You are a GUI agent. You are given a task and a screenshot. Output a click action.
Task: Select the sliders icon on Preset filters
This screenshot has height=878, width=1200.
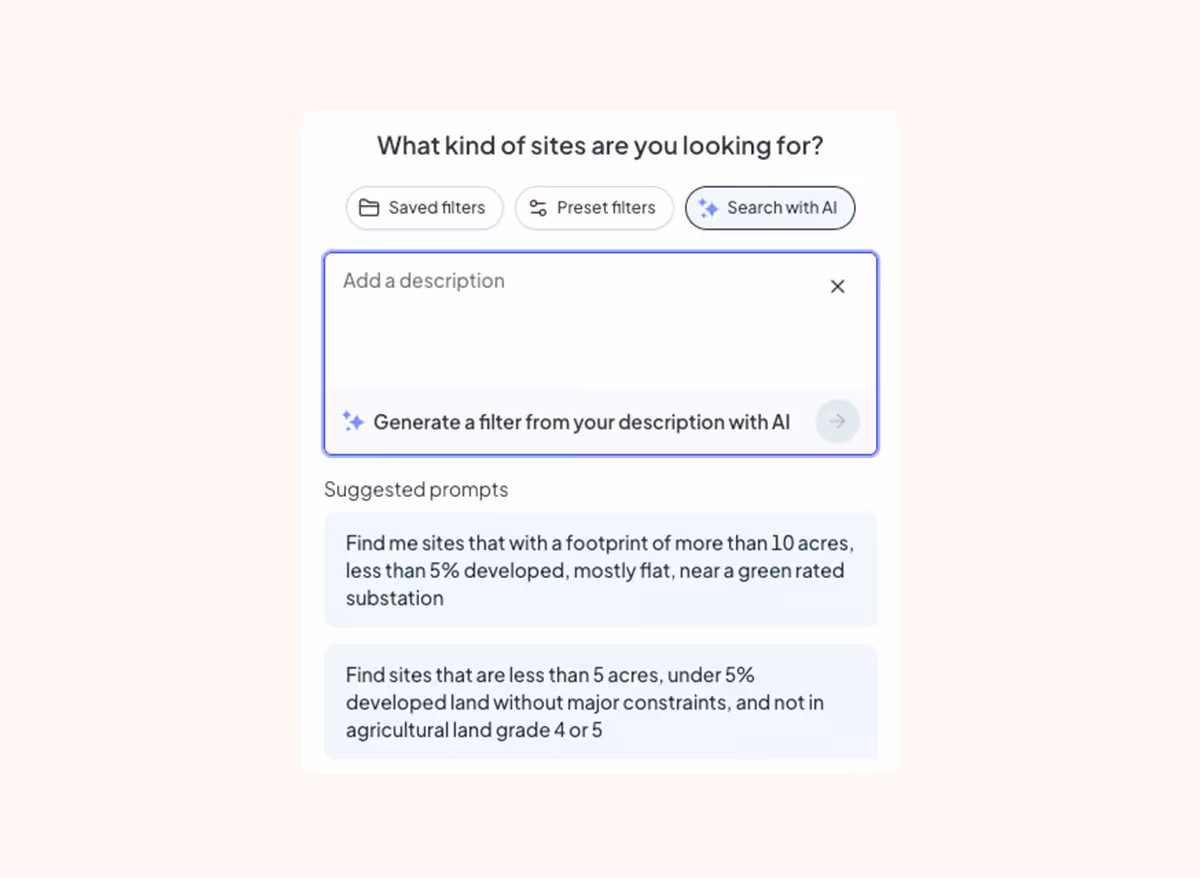tap(536, 208)
